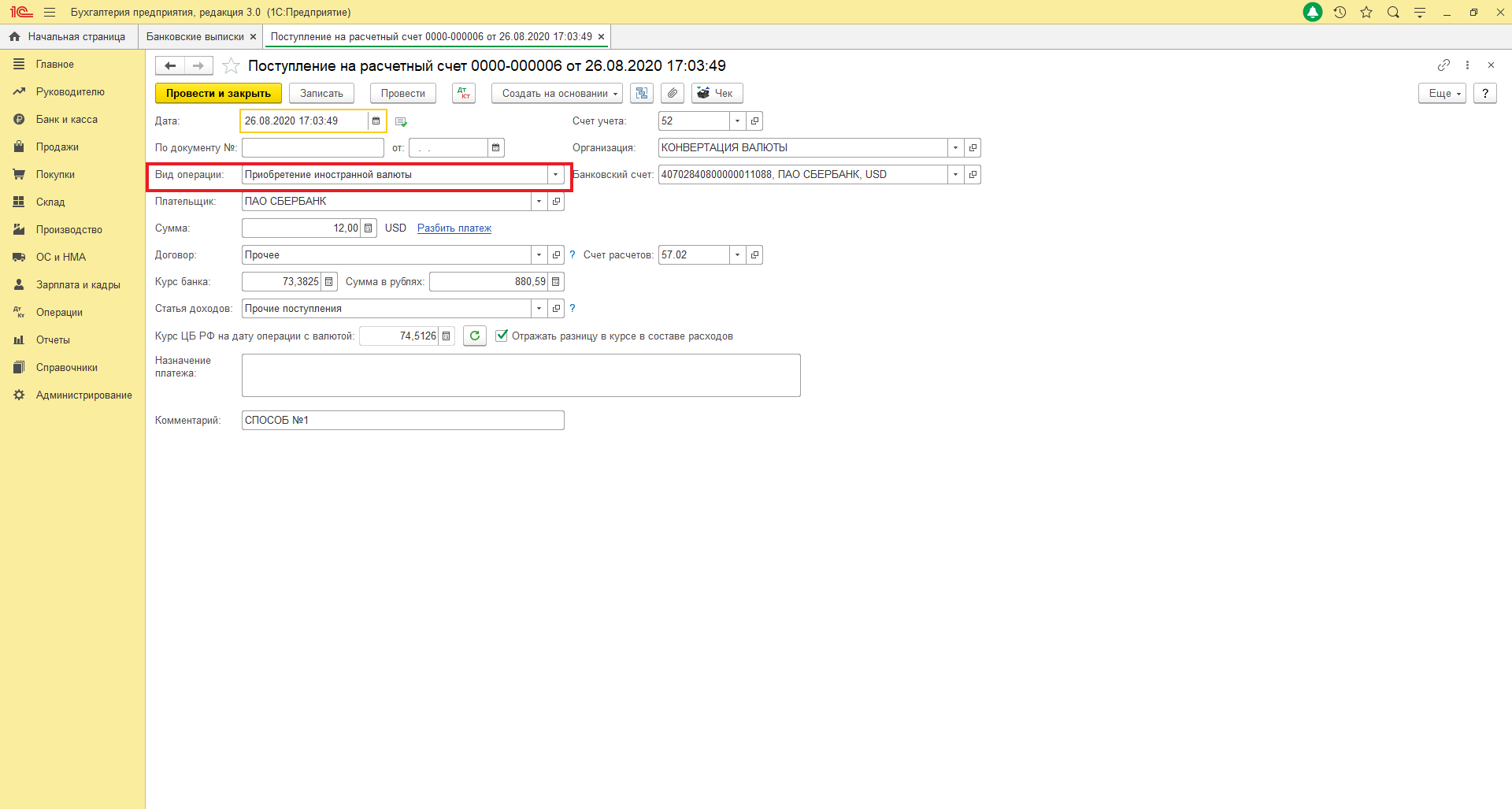Open the Еще menu
The image size is (1512, 809).
point(1442,93)
